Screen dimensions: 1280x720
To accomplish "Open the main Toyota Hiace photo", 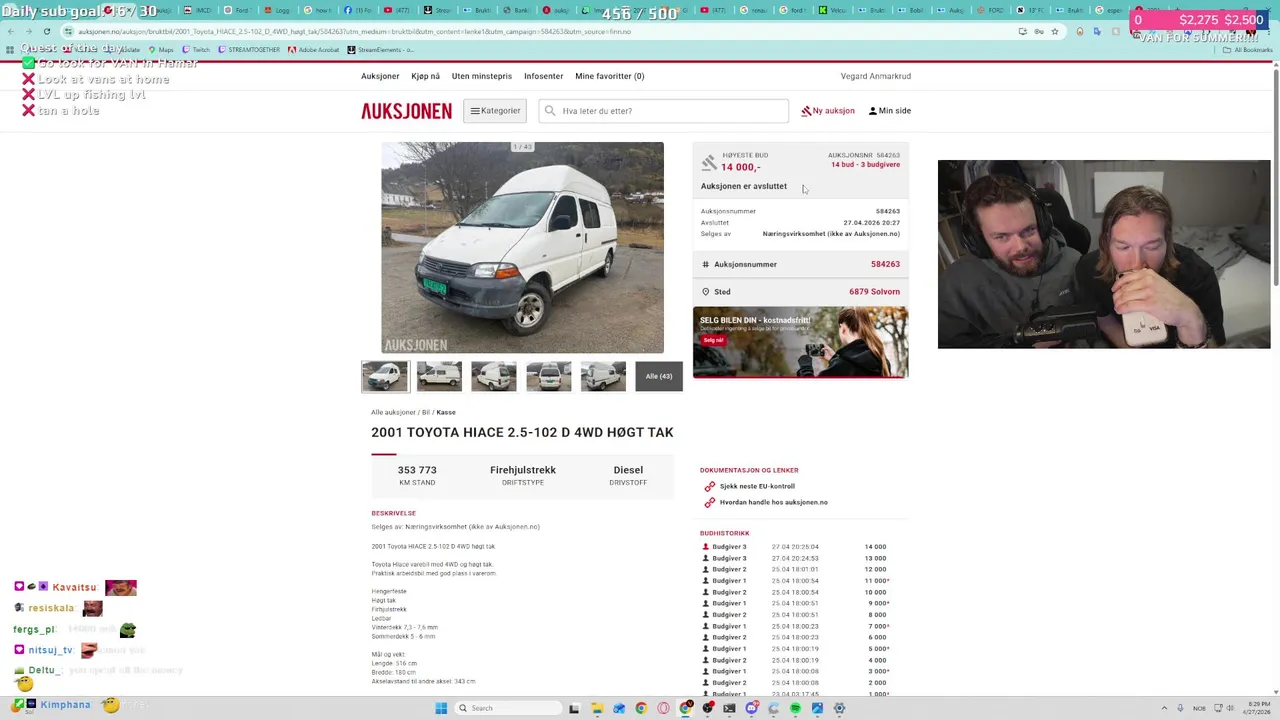I will click(x=522, y=247).
